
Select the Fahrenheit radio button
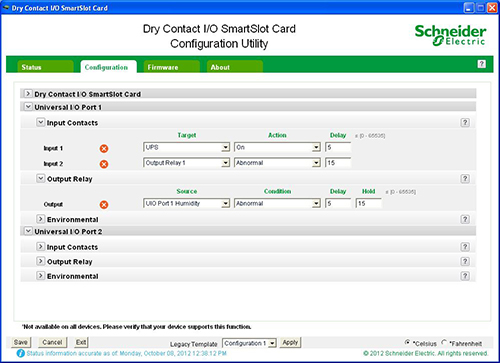pos(444,342)
